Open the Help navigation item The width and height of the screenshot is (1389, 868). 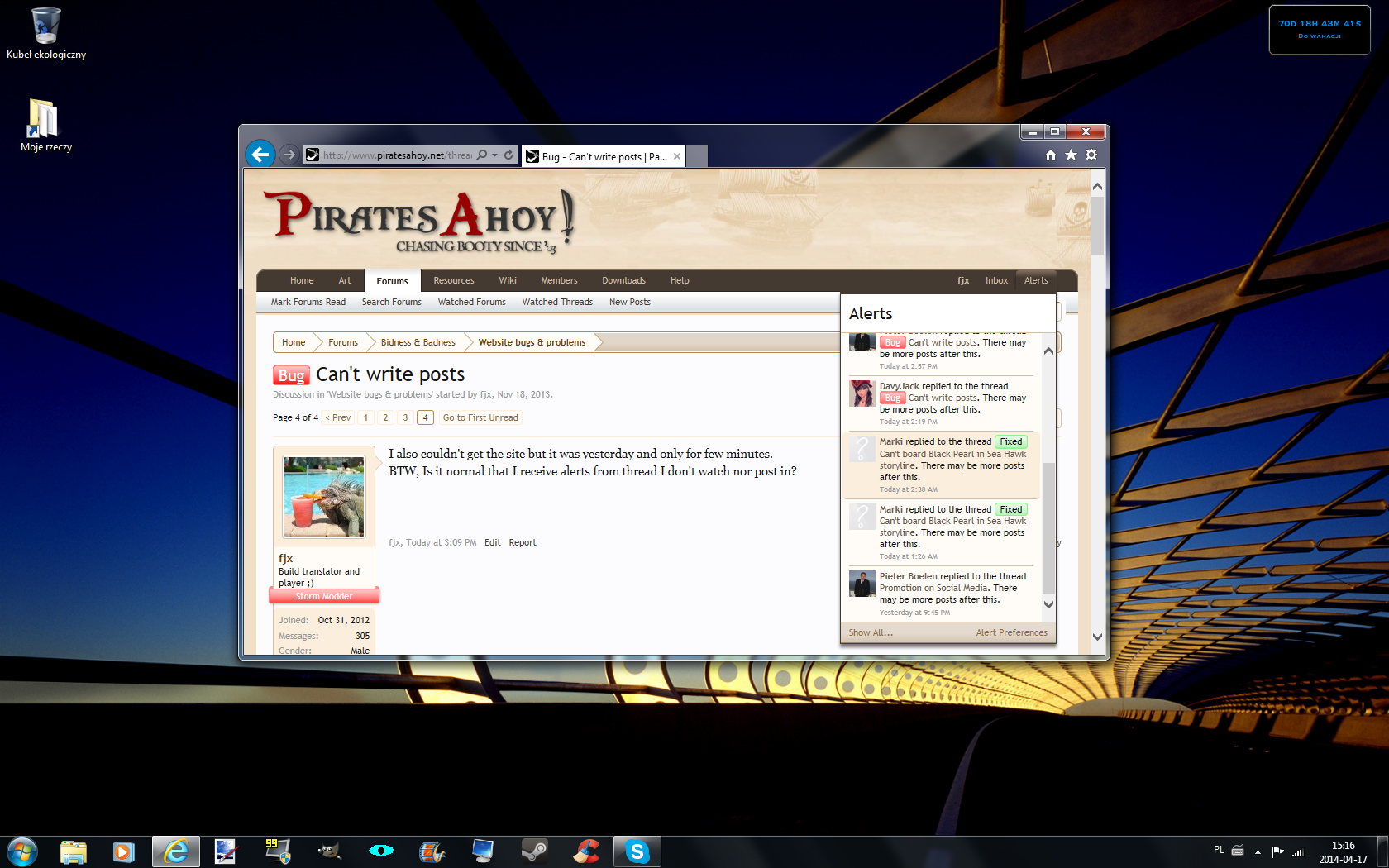pyautogui.click(x=680, y=280)
